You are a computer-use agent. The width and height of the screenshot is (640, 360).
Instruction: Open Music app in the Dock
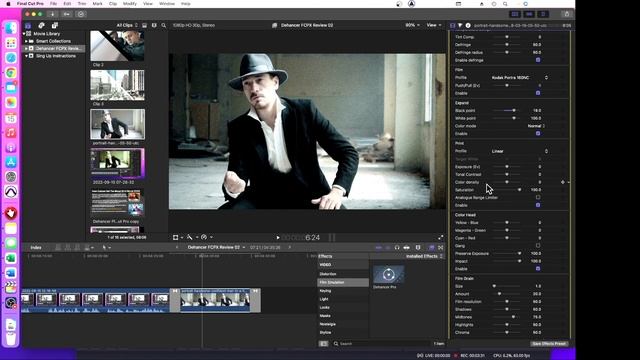coord(11,133)
